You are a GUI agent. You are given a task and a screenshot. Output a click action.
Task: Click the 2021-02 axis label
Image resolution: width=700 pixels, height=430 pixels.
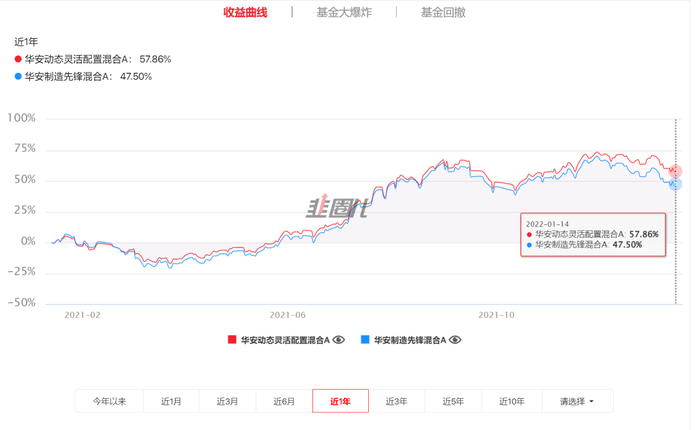(82, 315)
